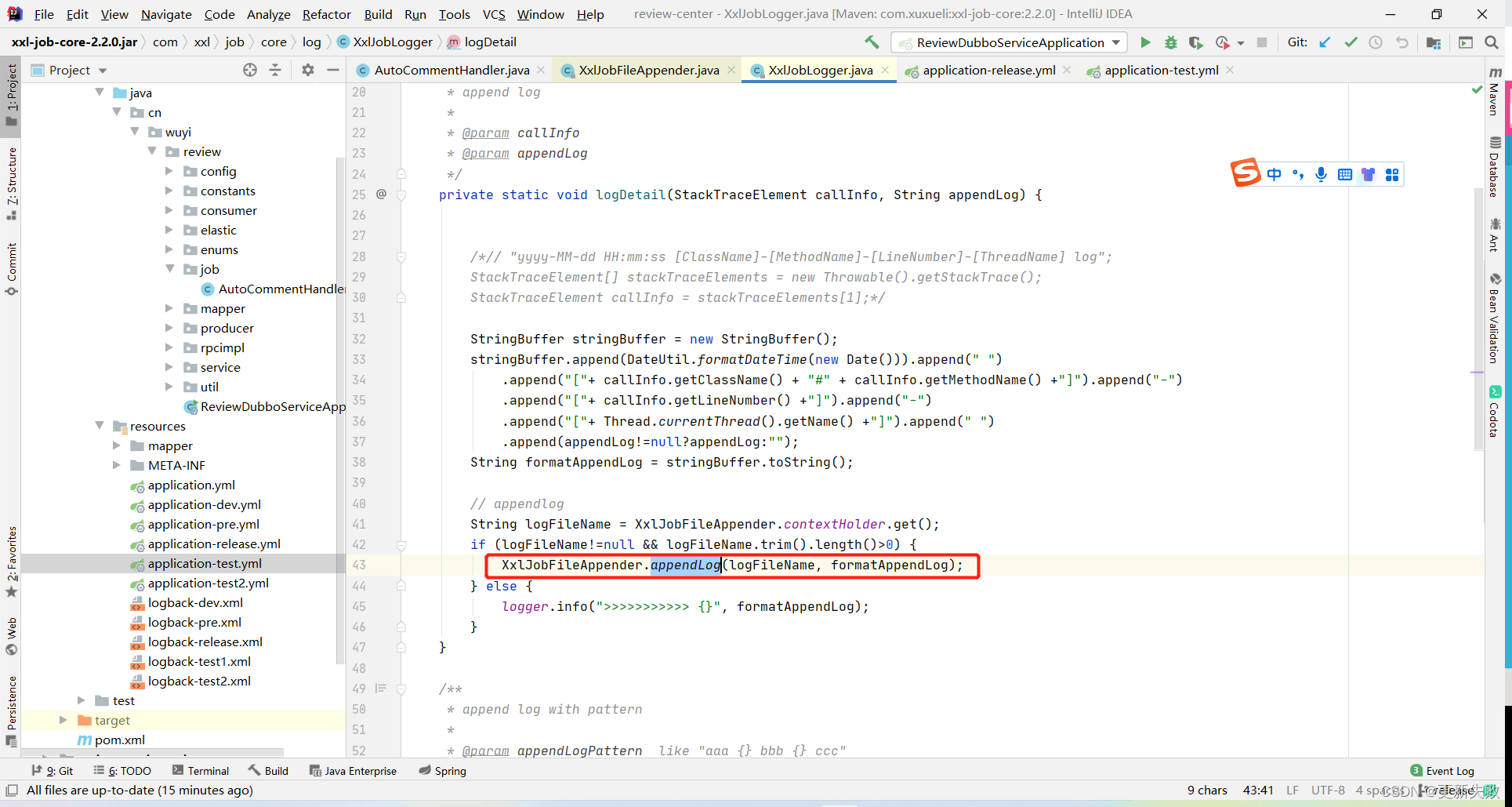Open the Z: Structure side tab
Image resolution: width=1512 pixels, height=807 pixels.
[12, 184]
